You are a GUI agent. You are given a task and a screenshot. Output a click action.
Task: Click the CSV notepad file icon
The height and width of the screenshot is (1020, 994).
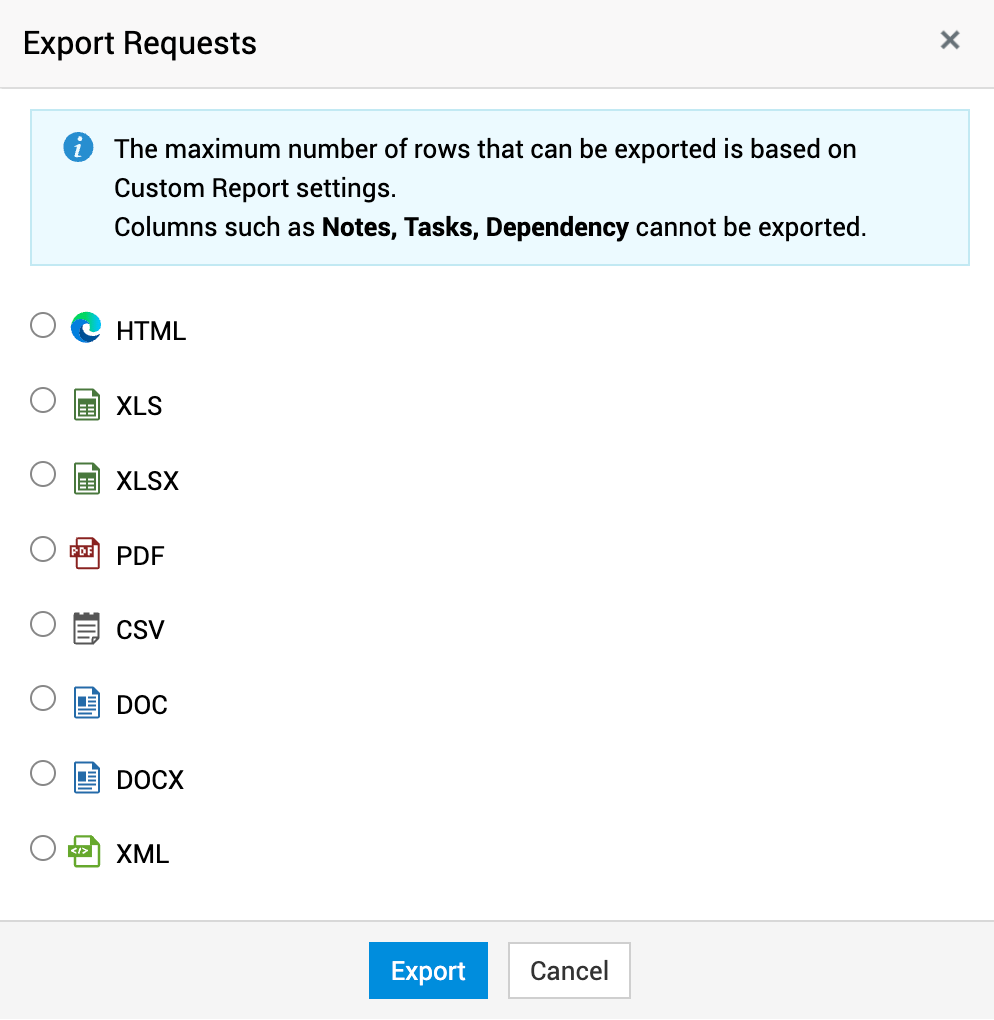click(x=87, y=628)
